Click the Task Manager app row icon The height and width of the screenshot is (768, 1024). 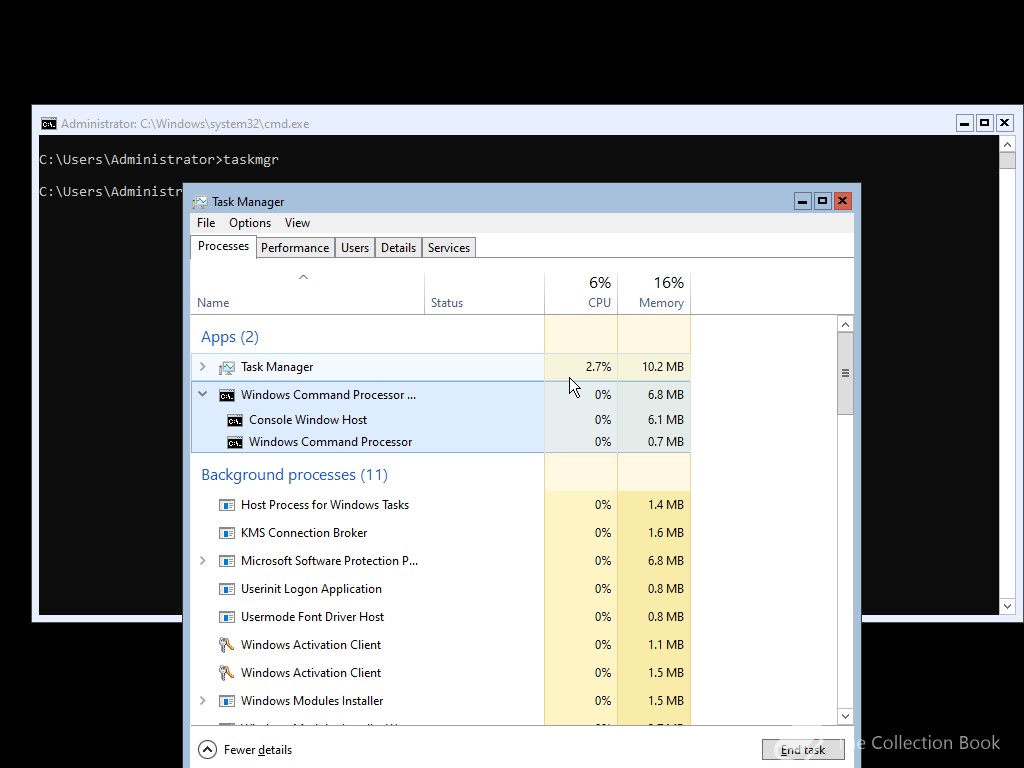click(x=227, y=368)
